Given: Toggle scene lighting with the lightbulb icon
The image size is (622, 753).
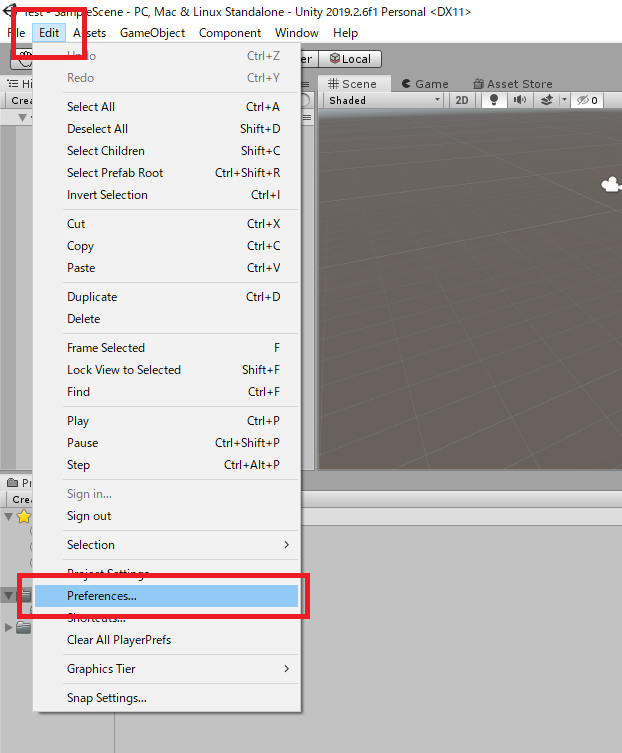Looking at the screenshot, I should tap(492, 100).
